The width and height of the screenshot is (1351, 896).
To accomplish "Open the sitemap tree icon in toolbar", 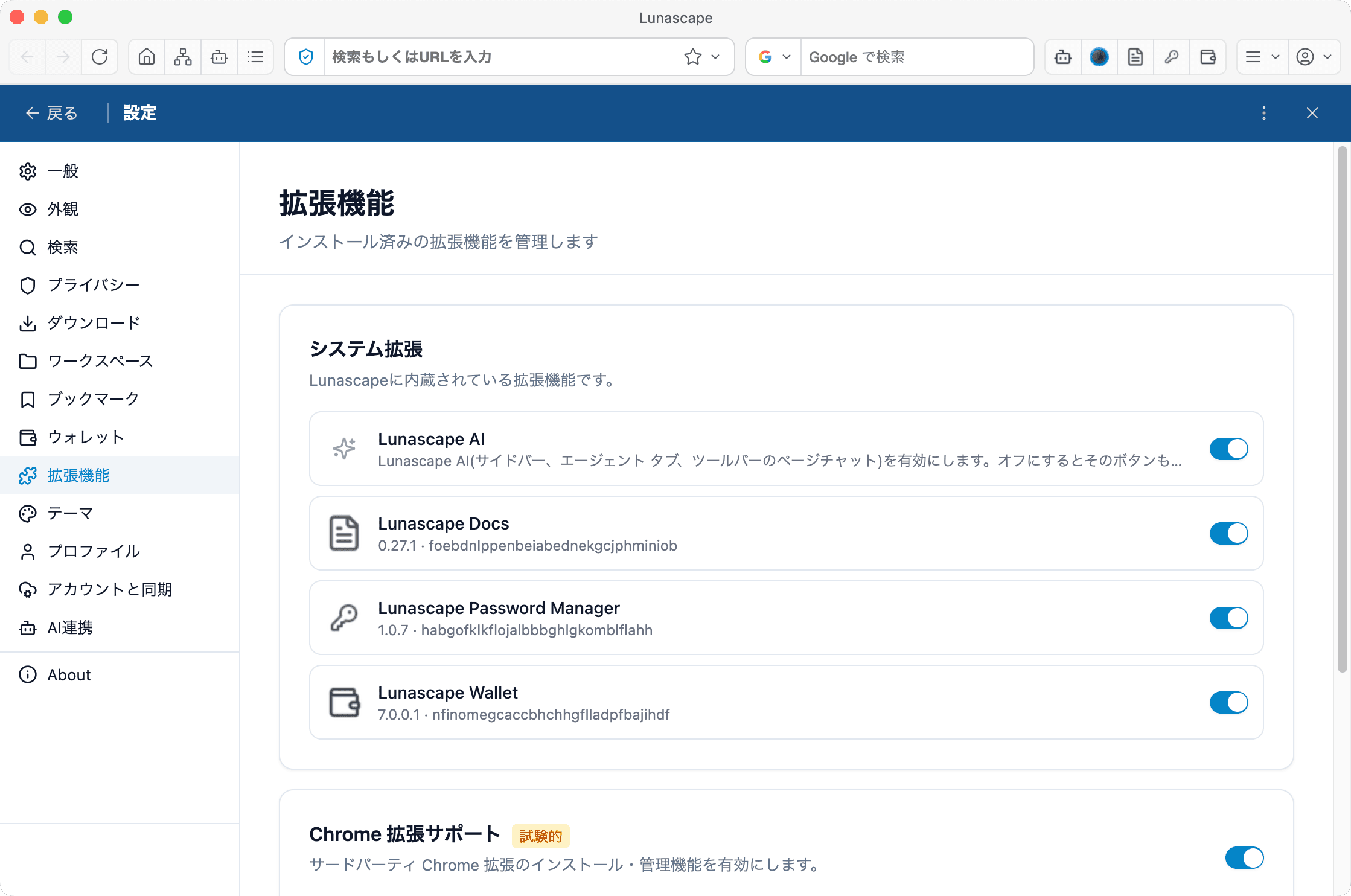I will point(183,57).
